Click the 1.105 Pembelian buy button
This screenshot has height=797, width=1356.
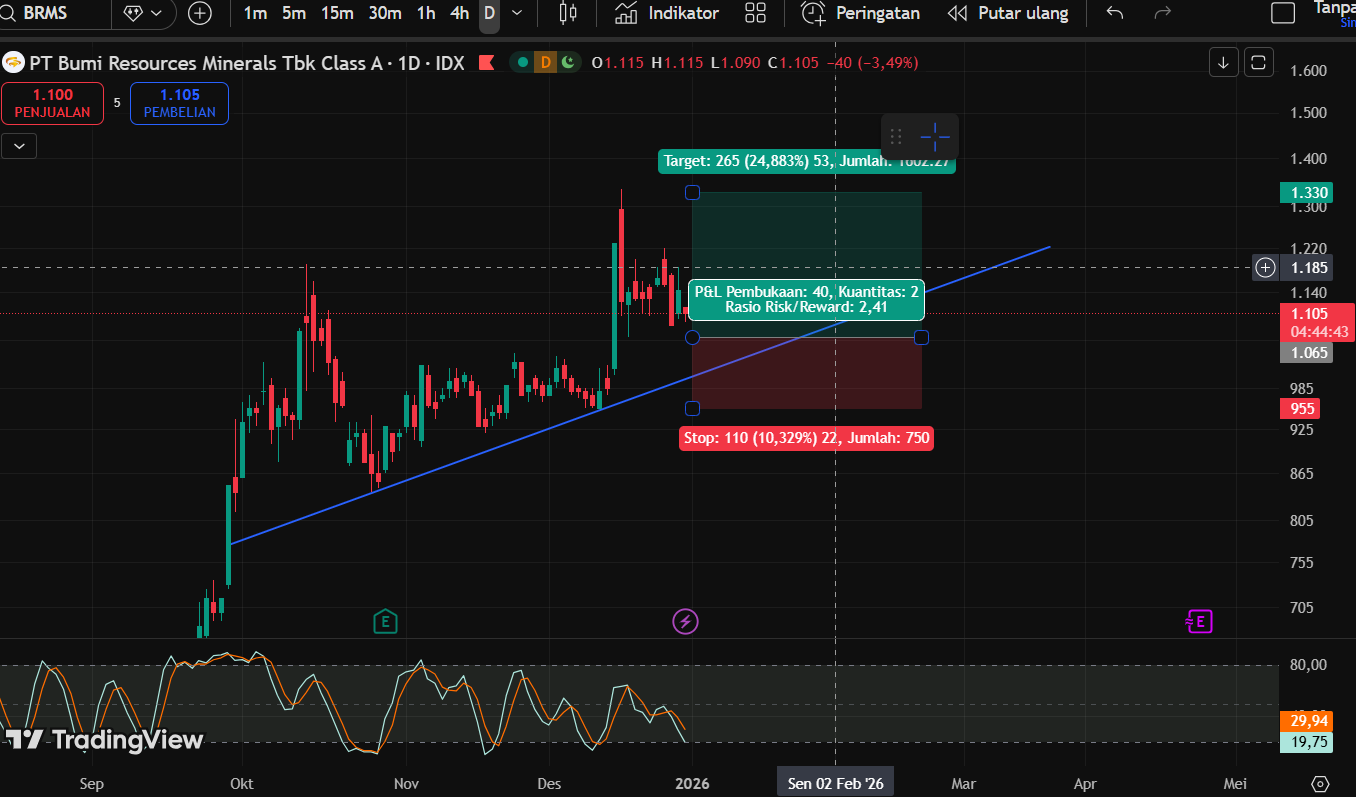tap(179, 103)
